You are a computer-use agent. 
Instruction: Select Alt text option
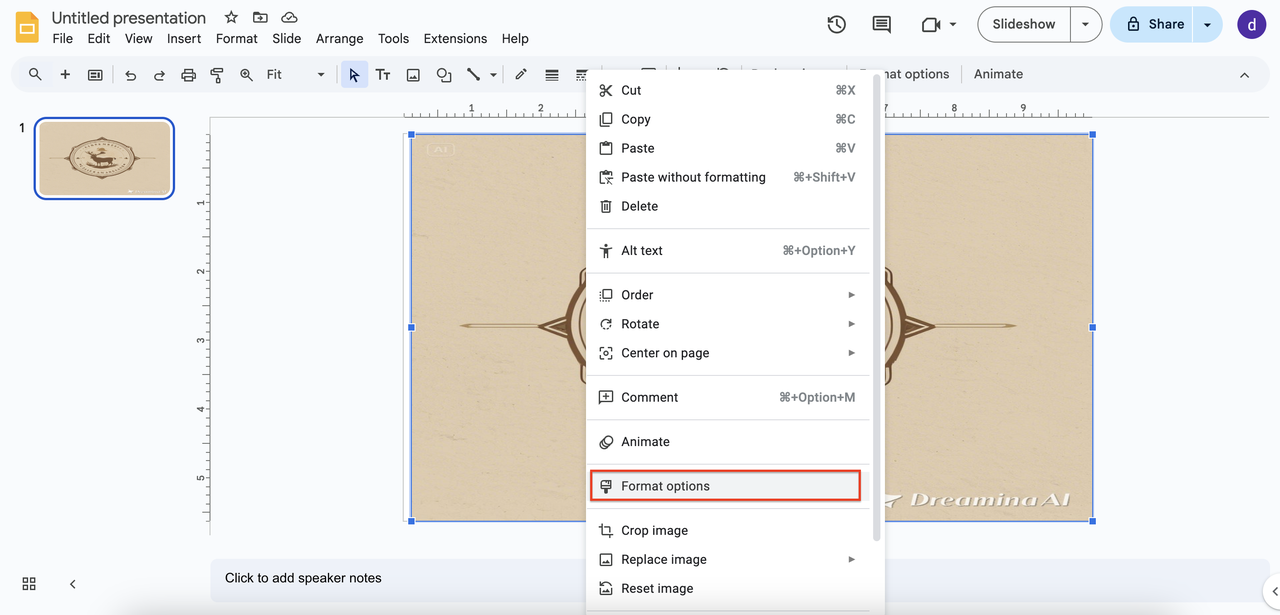[726, 251]
